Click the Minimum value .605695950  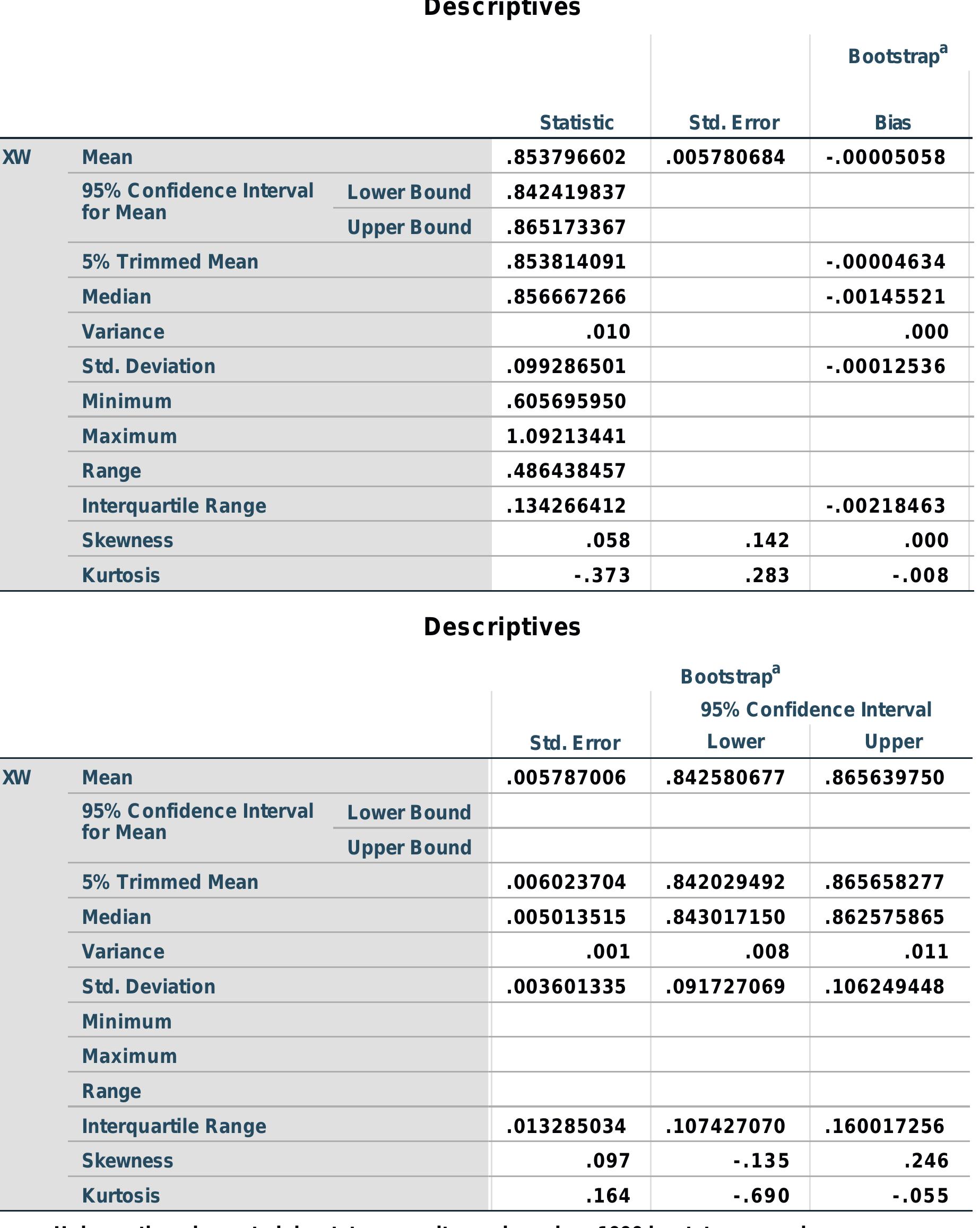pyautogui.click(x=566, y=402)
